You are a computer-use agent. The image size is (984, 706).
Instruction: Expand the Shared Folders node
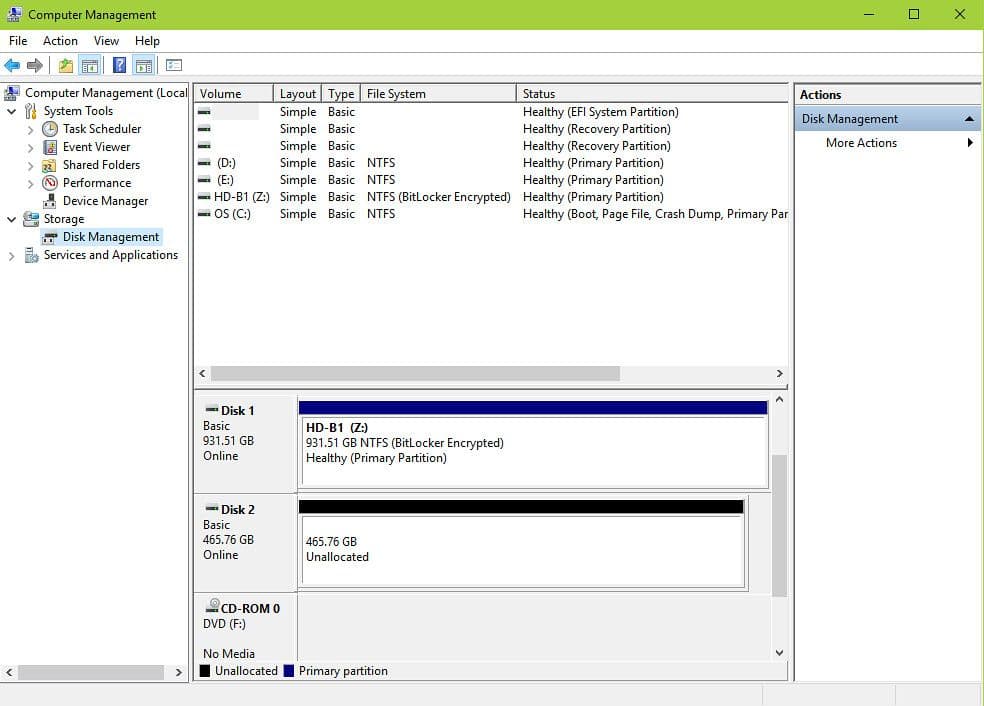(30, 166)
